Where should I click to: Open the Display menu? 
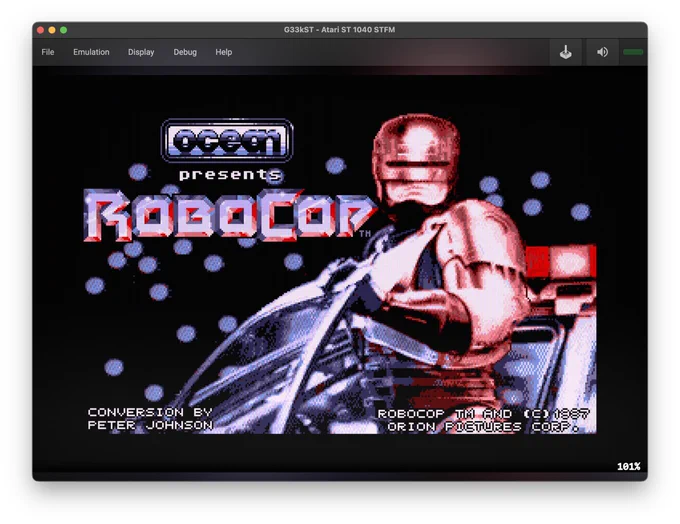pos(141,52)
